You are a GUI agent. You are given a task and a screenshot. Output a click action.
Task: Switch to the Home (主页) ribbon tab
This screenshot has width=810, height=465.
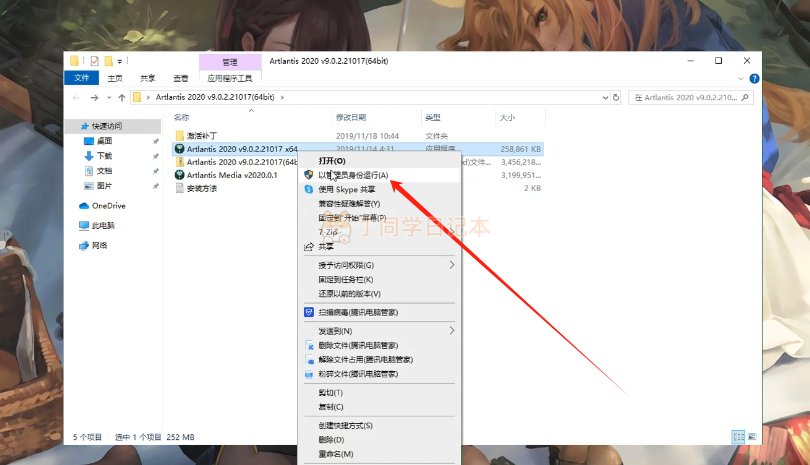click(x=115, y=78)
